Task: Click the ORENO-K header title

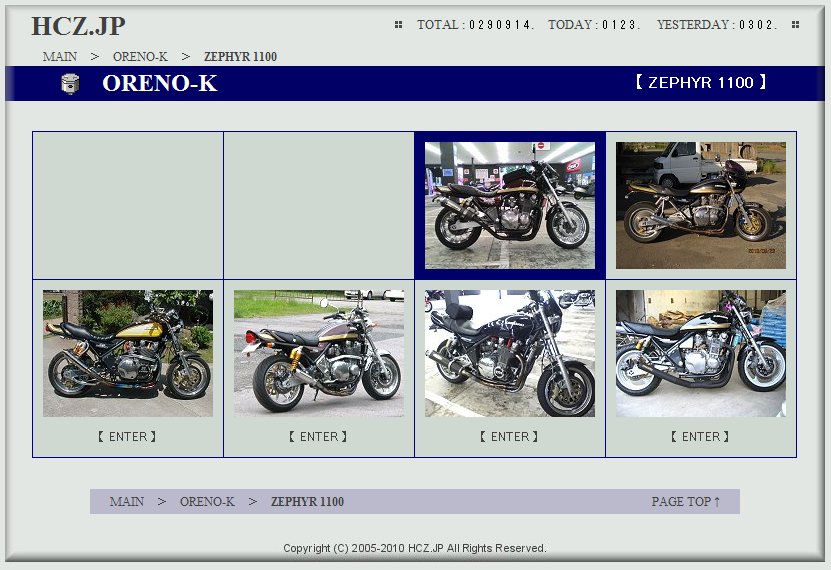Action: (160, 83)
